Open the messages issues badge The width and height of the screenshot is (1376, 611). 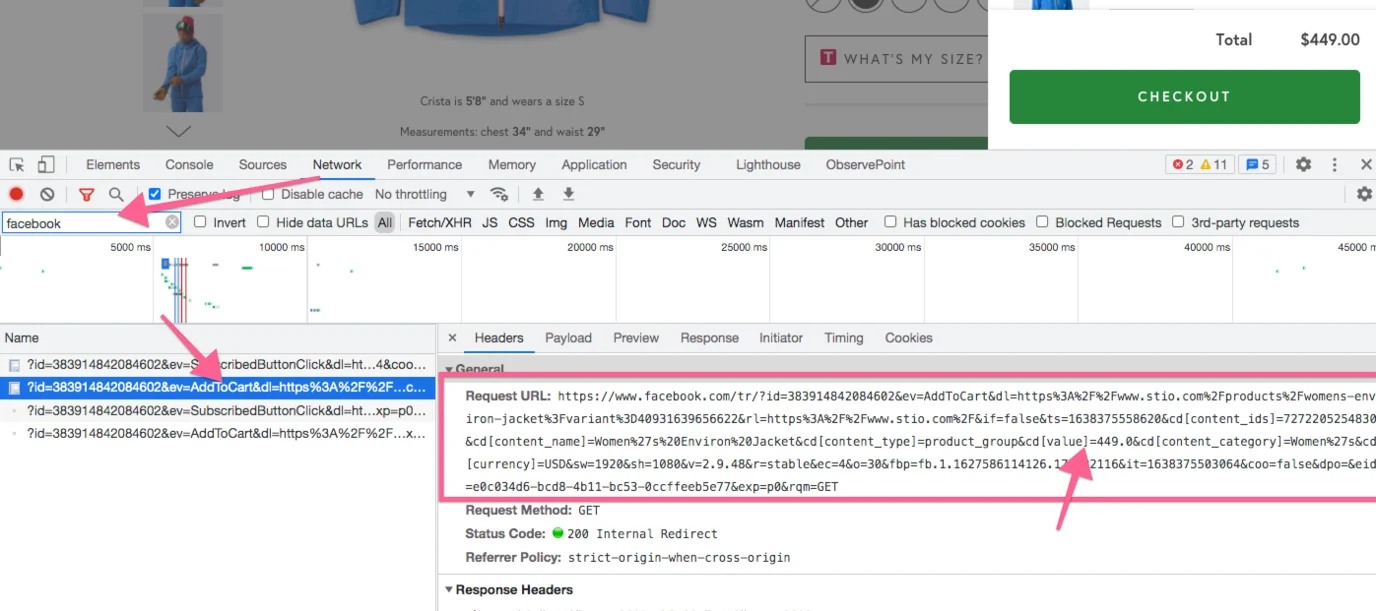point(1257,165)
